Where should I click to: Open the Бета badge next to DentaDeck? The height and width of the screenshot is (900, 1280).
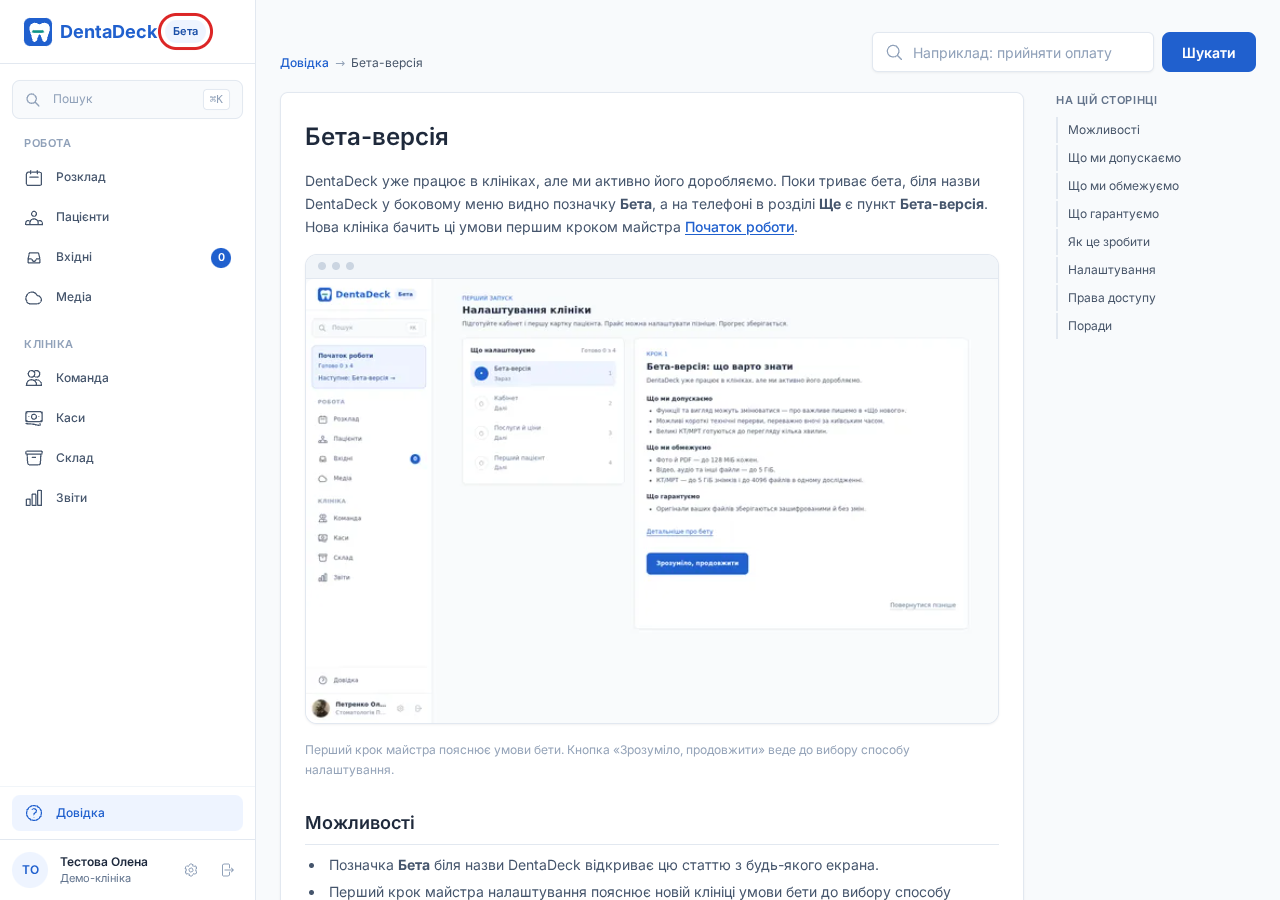coord(185,31)
